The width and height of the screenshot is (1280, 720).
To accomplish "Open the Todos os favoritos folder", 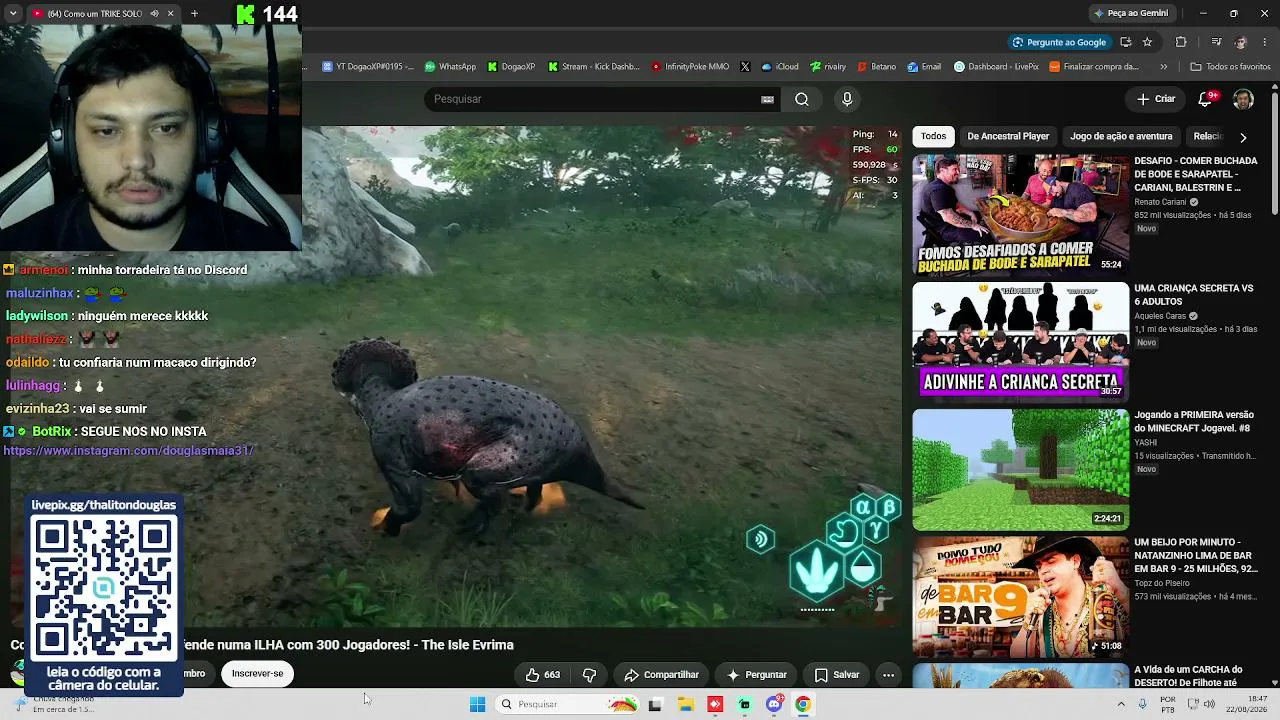I will tap(1230, 67).
